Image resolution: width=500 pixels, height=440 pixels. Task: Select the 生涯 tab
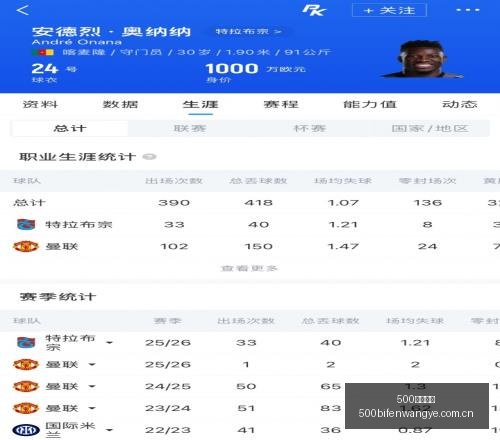point(200,104)
